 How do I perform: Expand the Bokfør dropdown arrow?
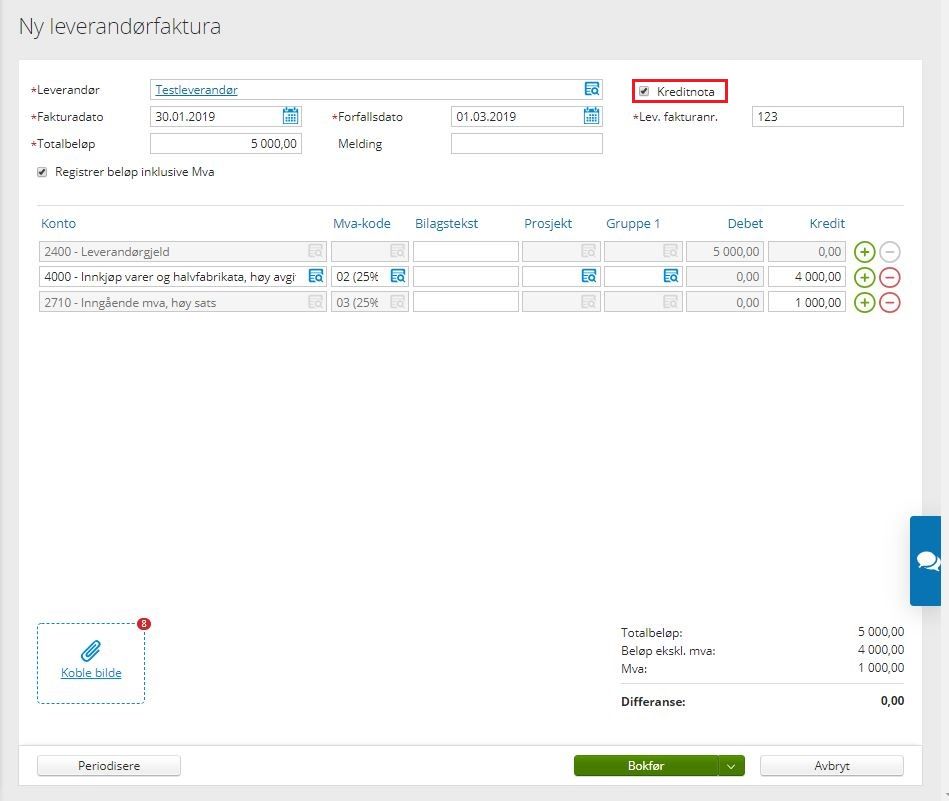[731, 766]
